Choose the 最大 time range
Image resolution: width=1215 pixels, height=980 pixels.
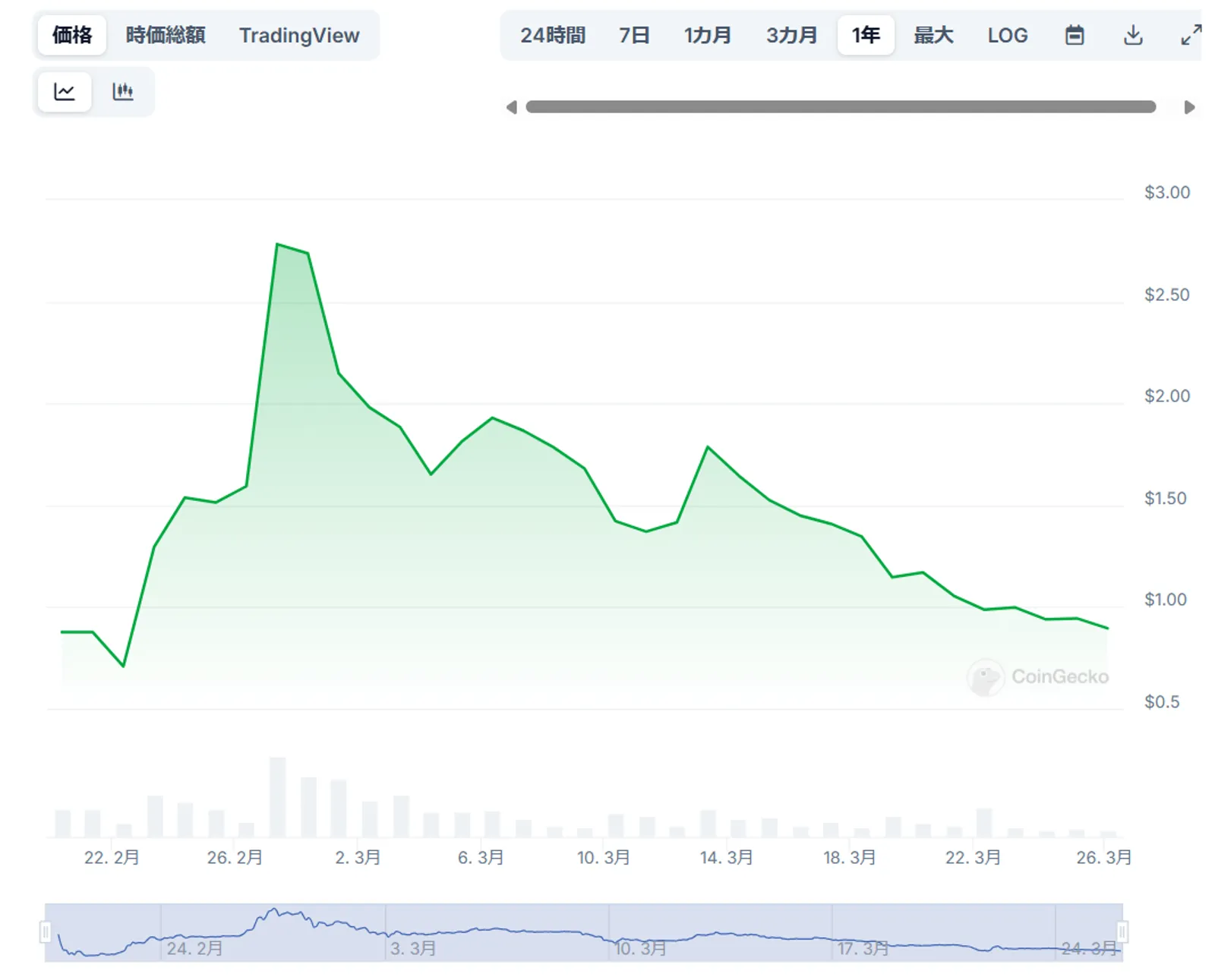pyautogui.click(x=933, y=35)
